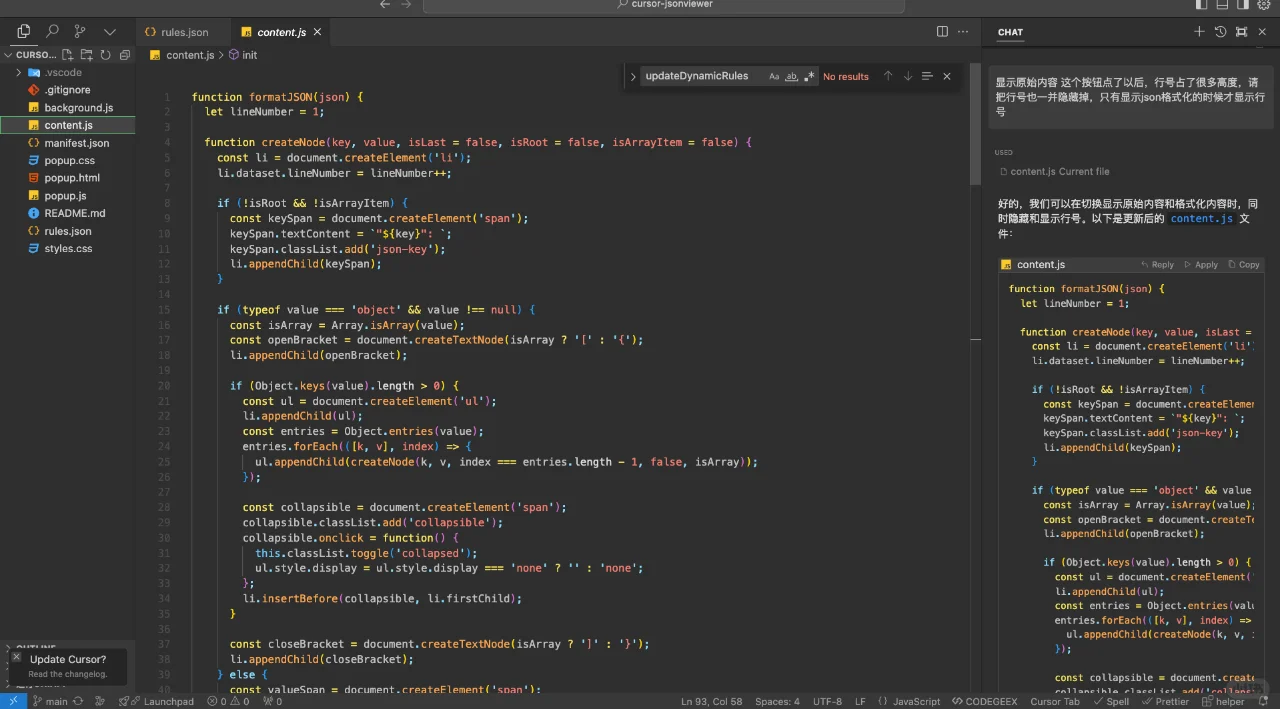Click the New File icon in explorer
Viewport: 1280px width, 709px height.
(68, 55)
